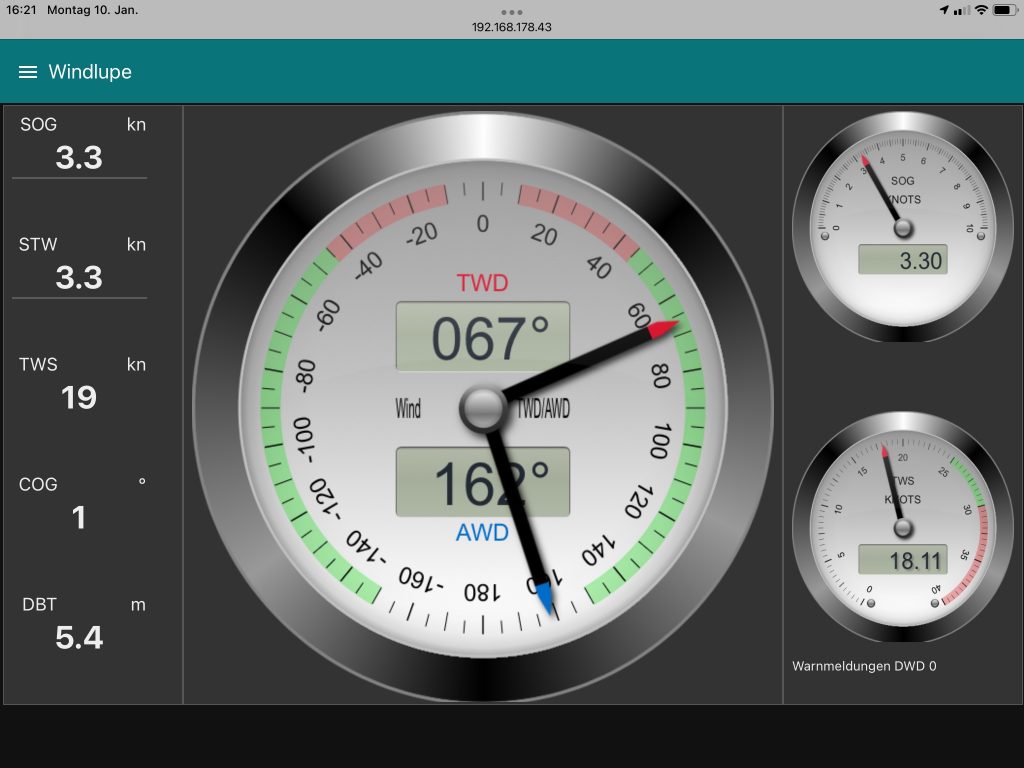
Task: Tap the DBT 5.4 m depth readout
Action: (79, 637)
